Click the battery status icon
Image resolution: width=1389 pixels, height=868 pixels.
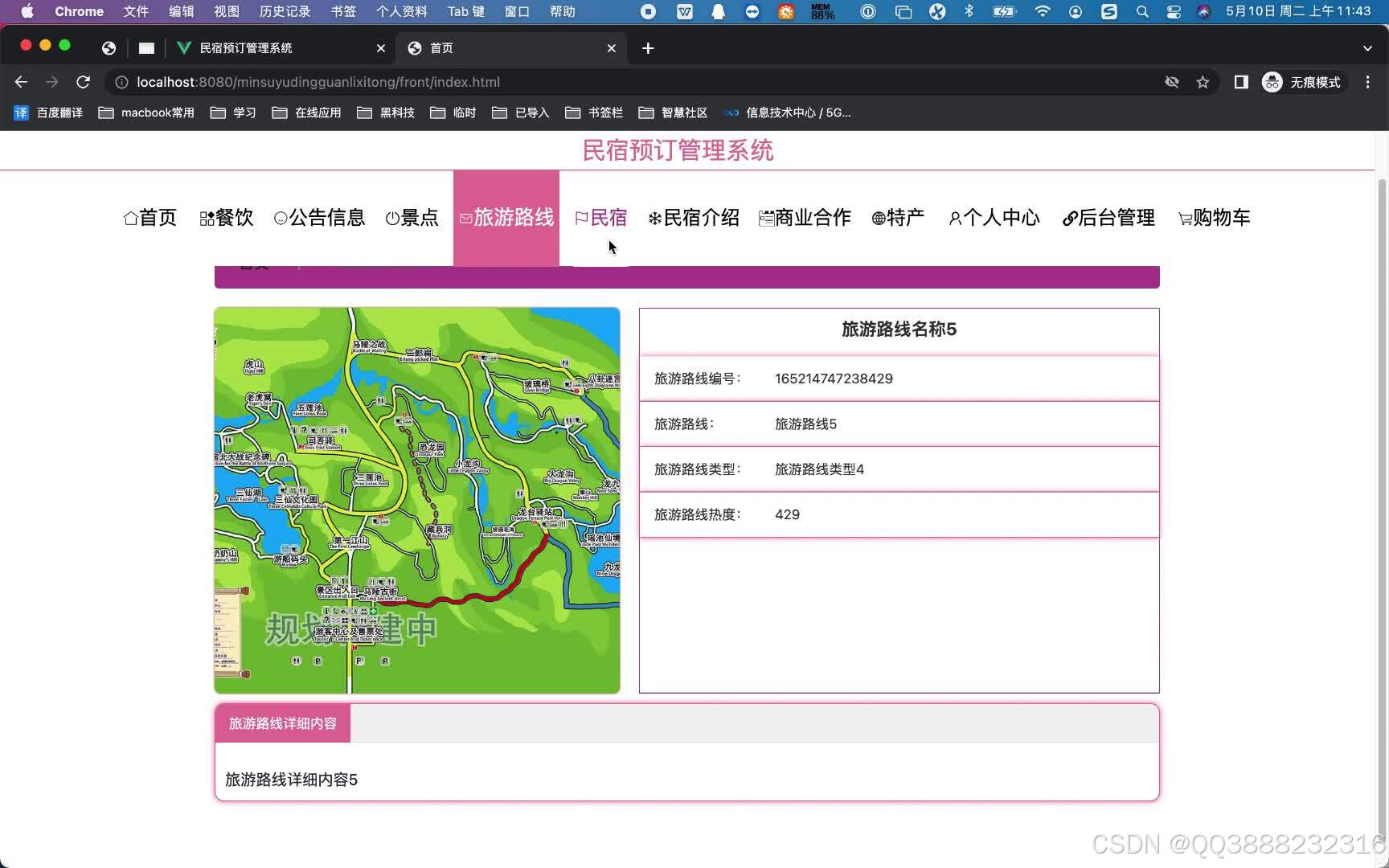1004,11
